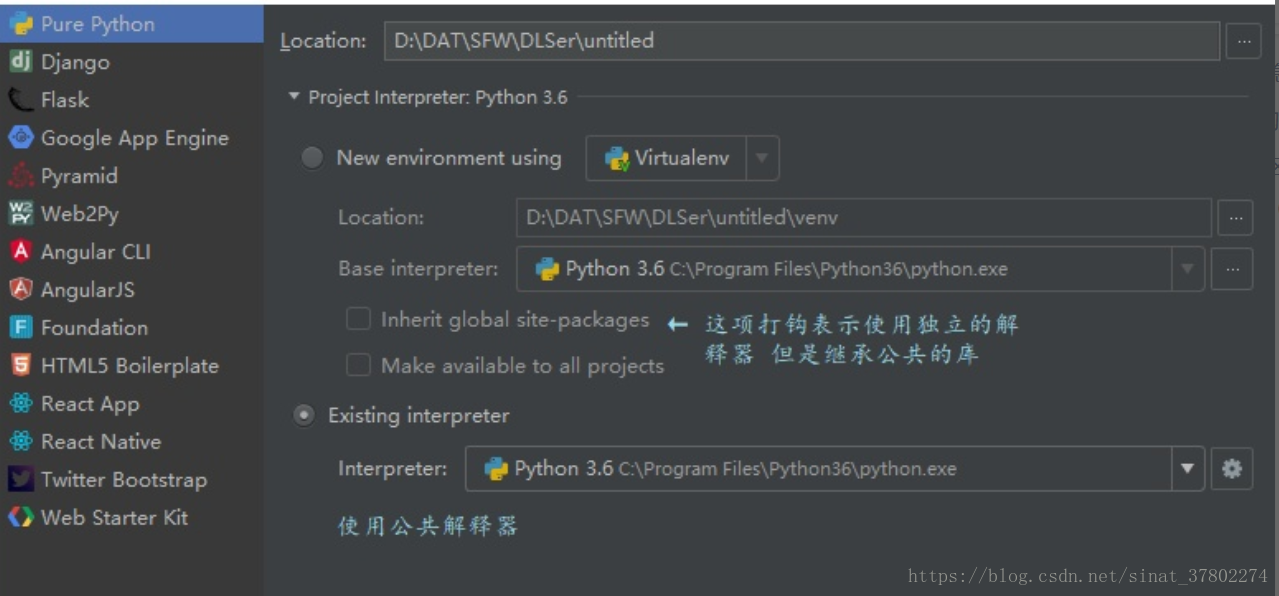The width and height of the screenshot is (1279, 596).
Task: Select the New environment using radio button
Action: [x=313, y=158]
